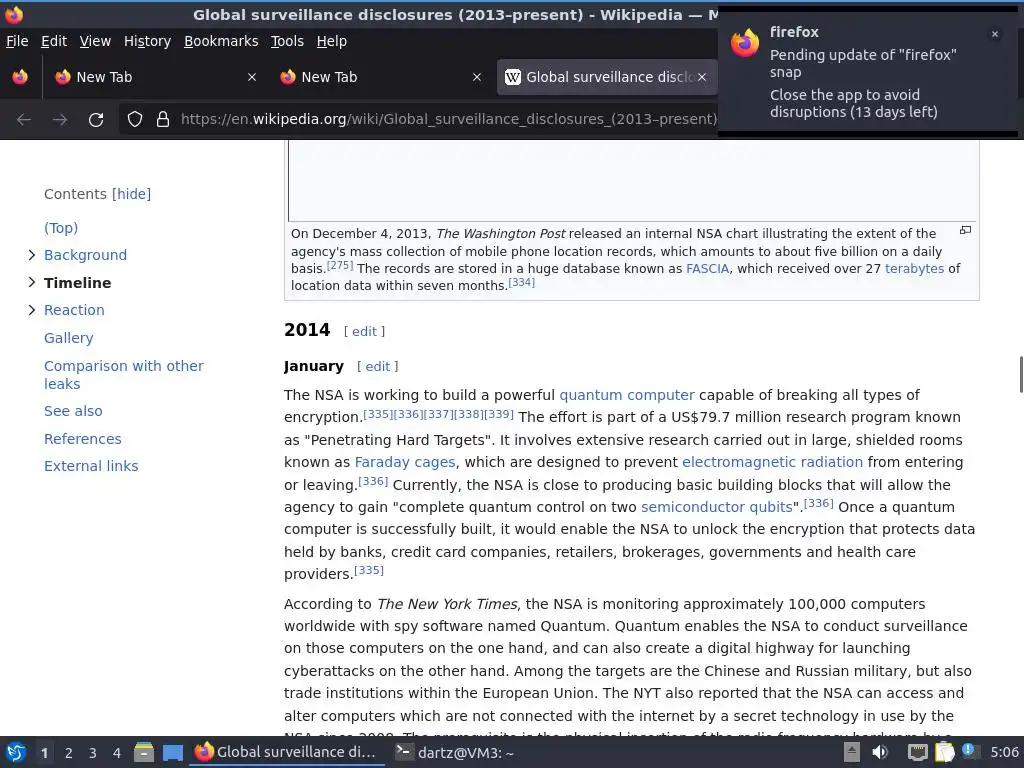
Task: Go to Background section link
Action: click(x=86, y=255)
